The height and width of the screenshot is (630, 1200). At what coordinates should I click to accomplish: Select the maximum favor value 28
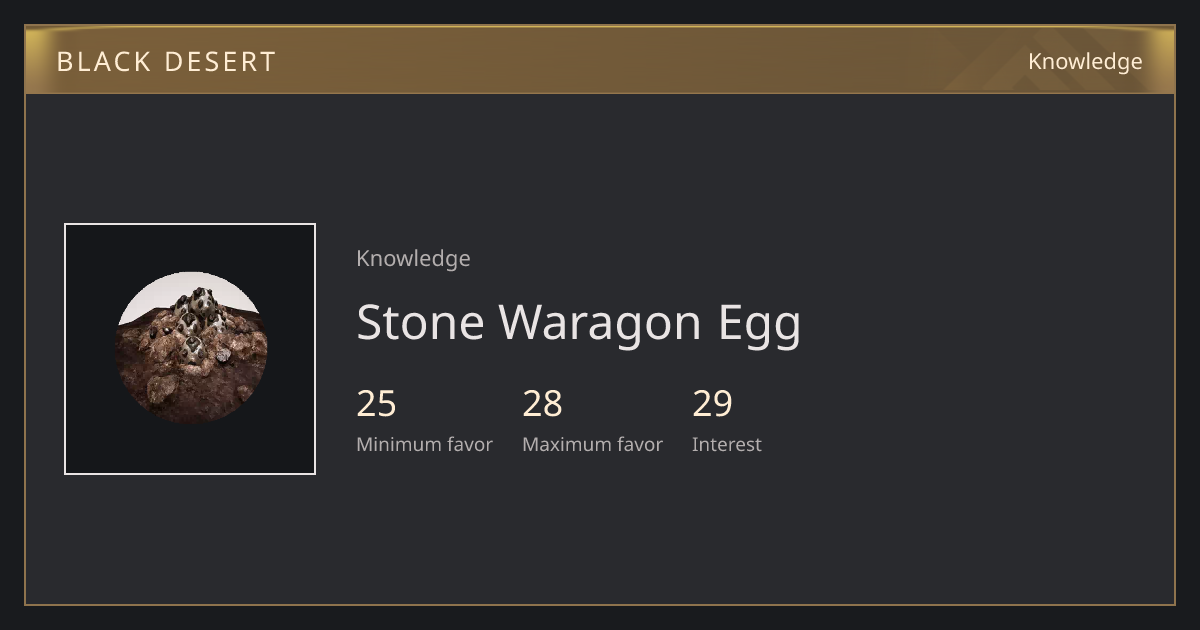pos(543,404)
